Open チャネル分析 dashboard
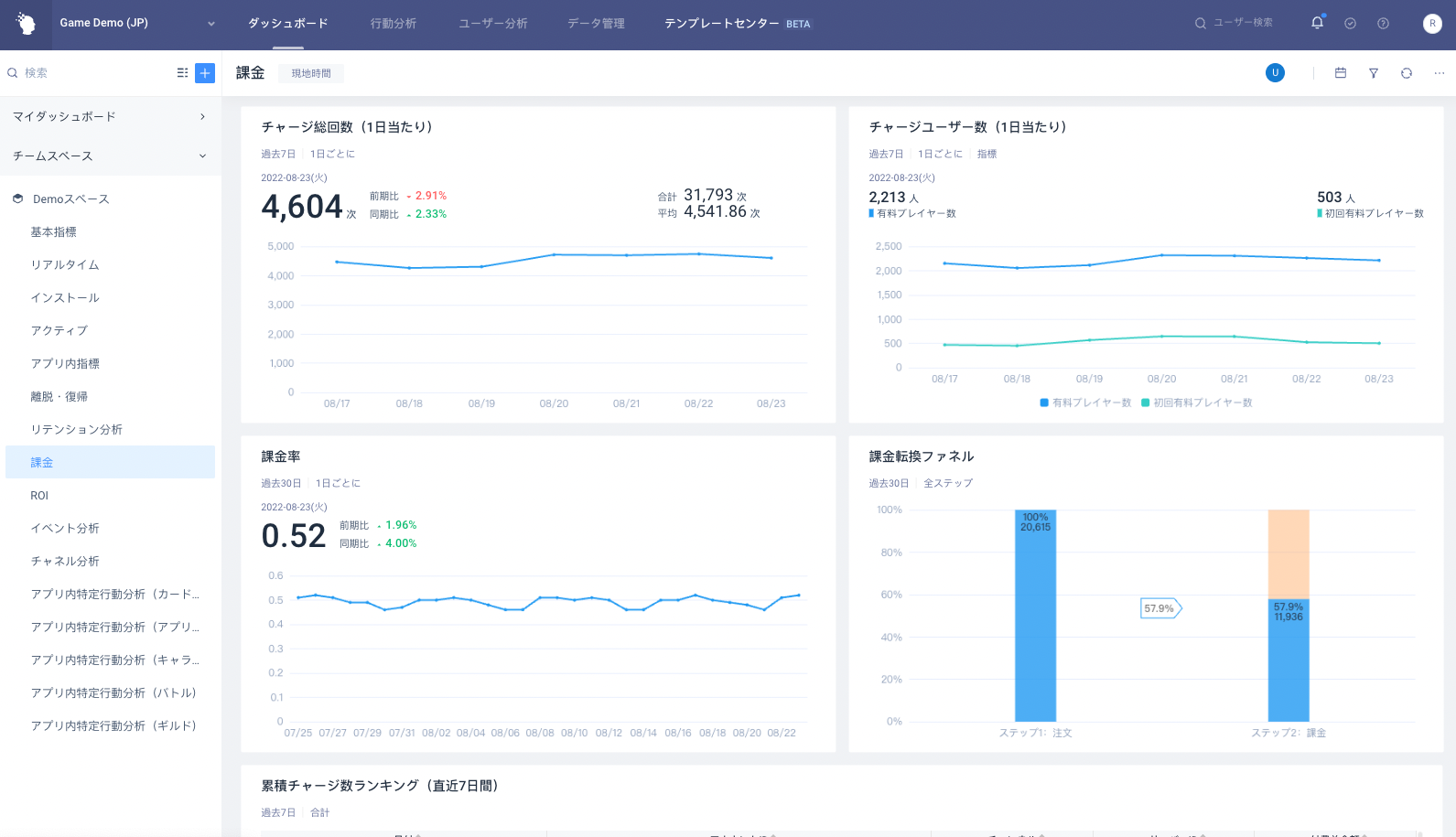This screenshot has width=1456, height=837. tap(65, 562)
